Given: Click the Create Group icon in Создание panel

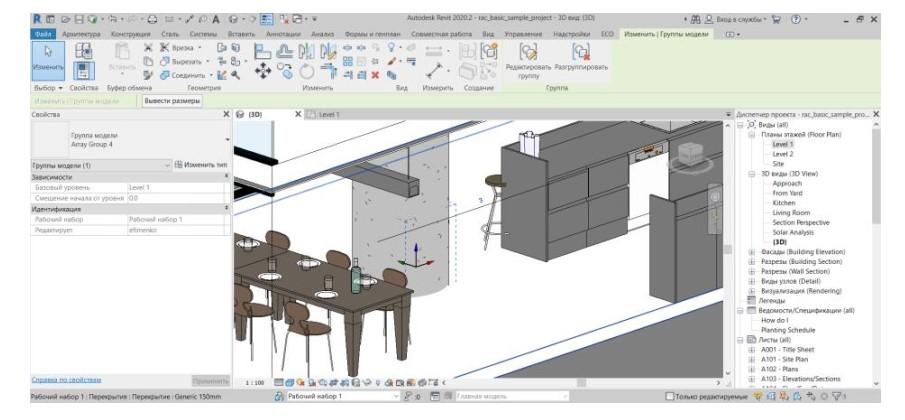Looking at the screenshot, I should coord(489,51).
